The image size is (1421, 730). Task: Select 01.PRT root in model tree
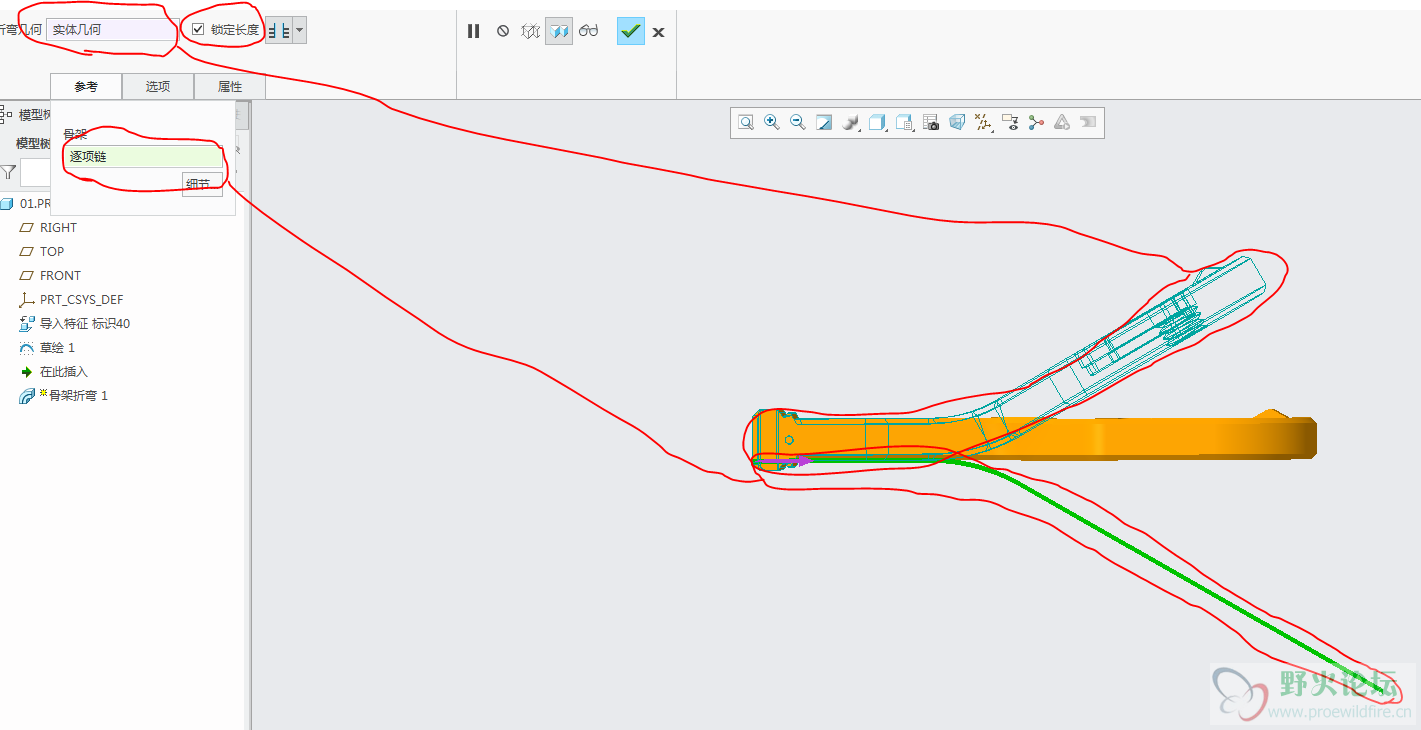[x=26, y=203]
